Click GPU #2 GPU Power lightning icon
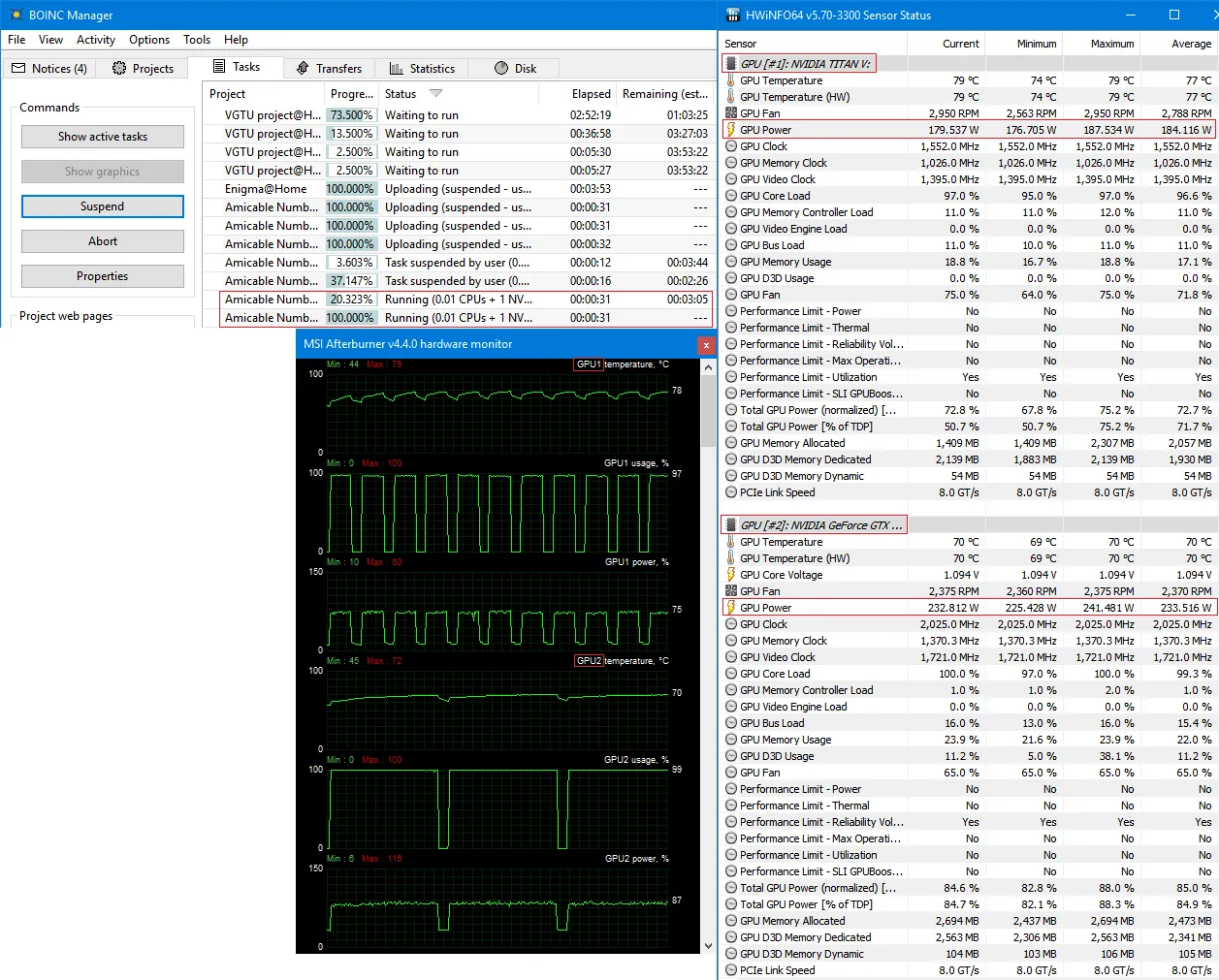Screen dimensions: 1219x980 tap(731, 608)
